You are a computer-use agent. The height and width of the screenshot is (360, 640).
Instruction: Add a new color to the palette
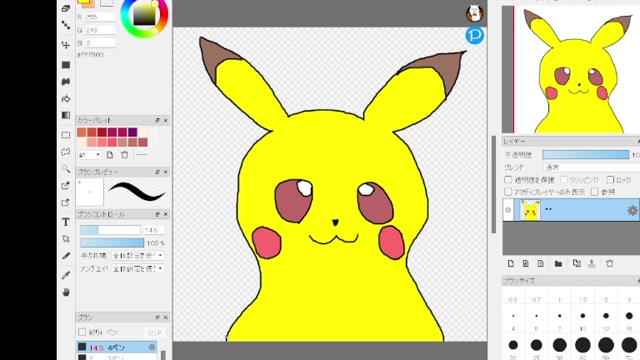[x=110, y=155]
